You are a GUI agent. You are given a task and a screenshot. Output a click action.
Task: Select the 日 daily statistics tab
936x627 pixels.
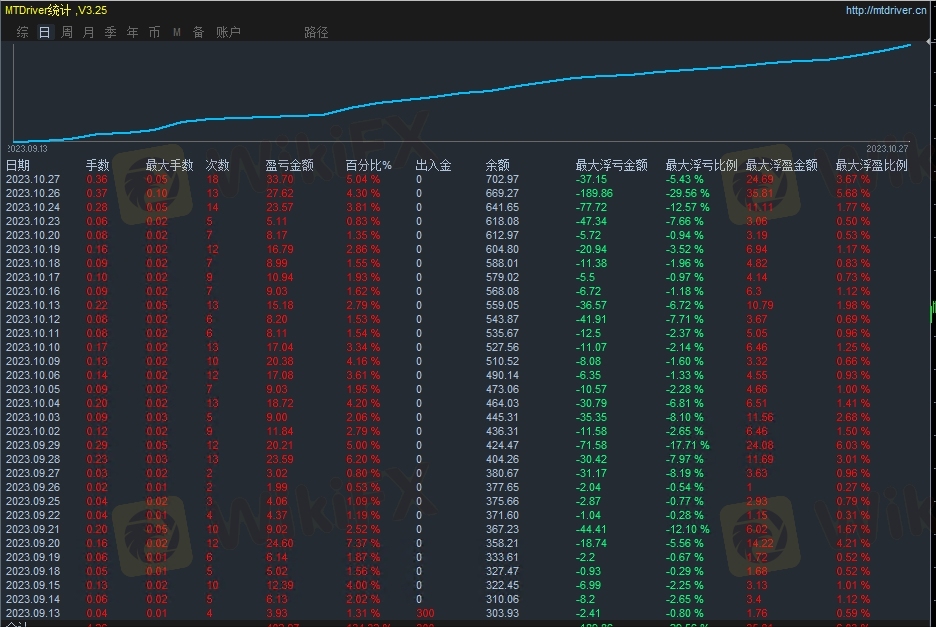pos(44,32)
